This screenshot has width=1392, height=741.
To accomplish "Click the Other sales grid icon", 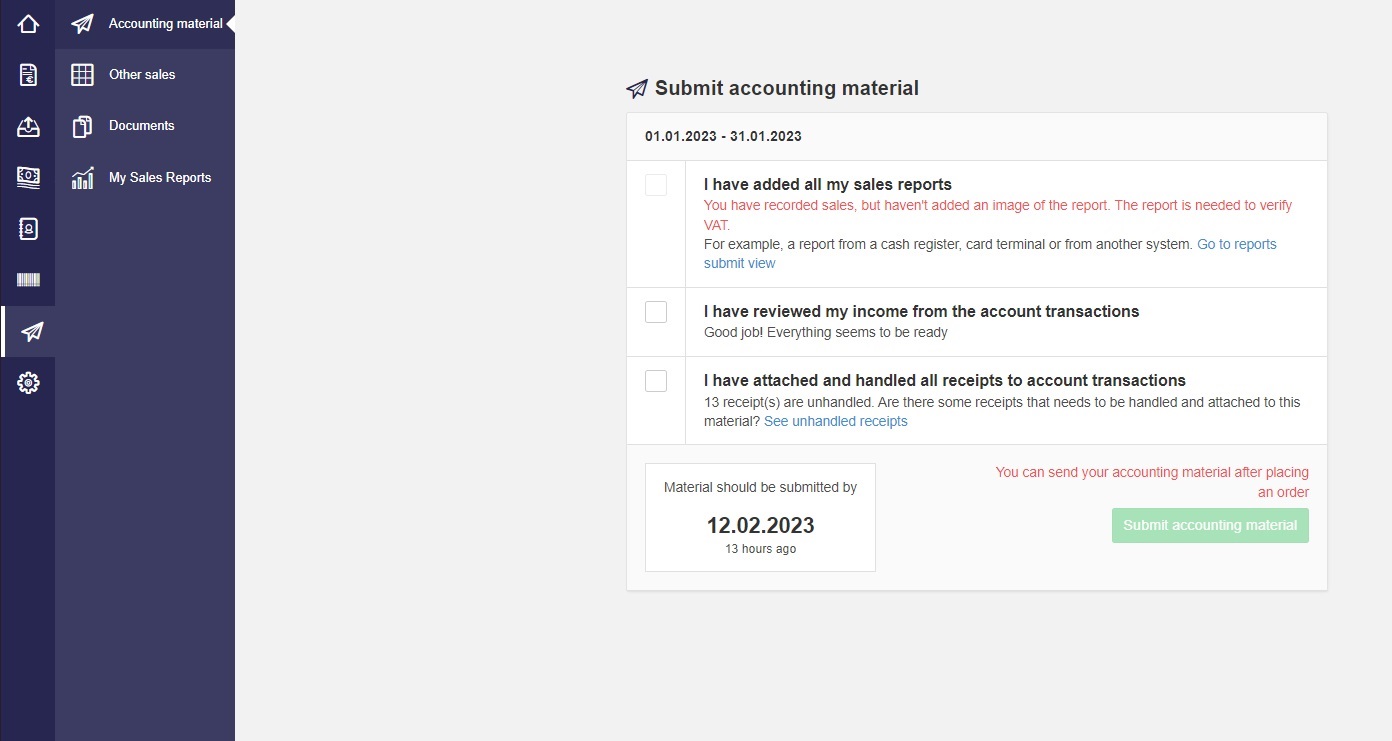I will click(82, 75).
